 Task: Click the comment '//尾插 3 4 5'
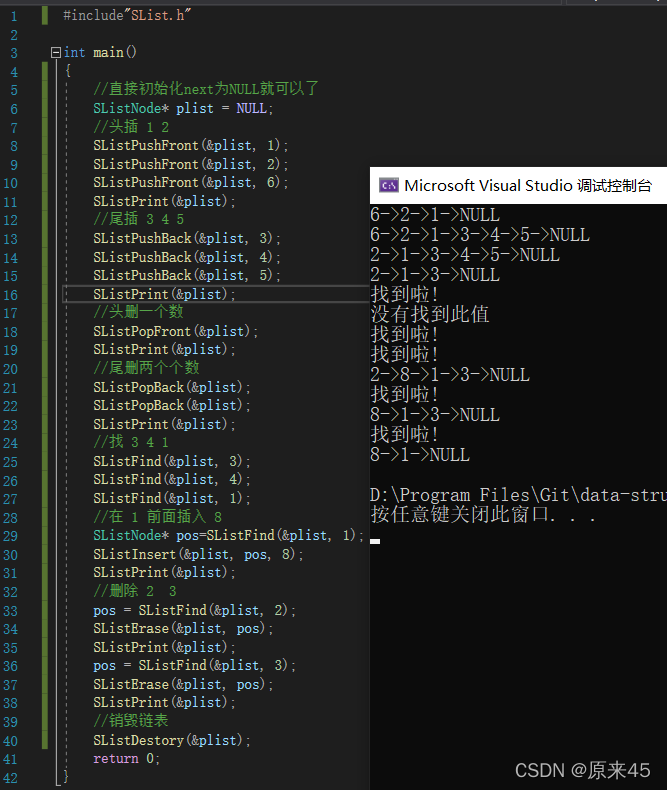click(139, 219)
